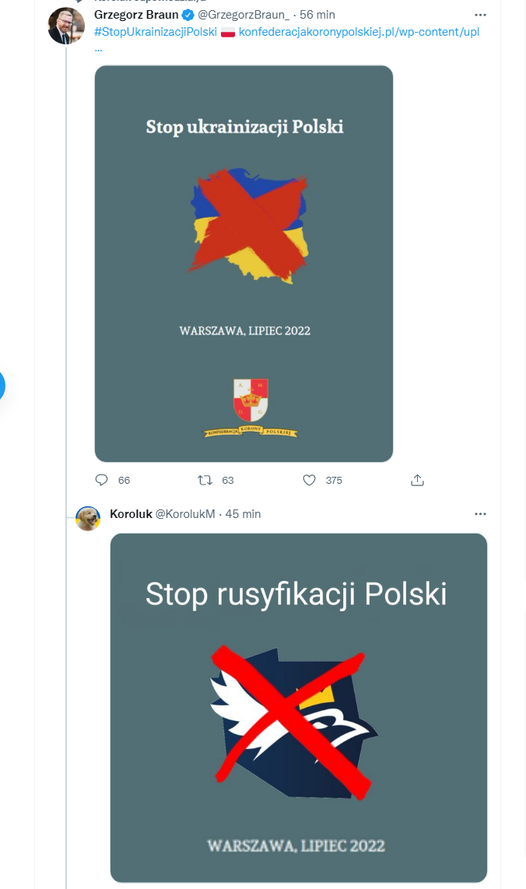The width and height of the screenshot is (526, 889).
Task: Share Braun's tweet via share icon
Action: [417, 480]
